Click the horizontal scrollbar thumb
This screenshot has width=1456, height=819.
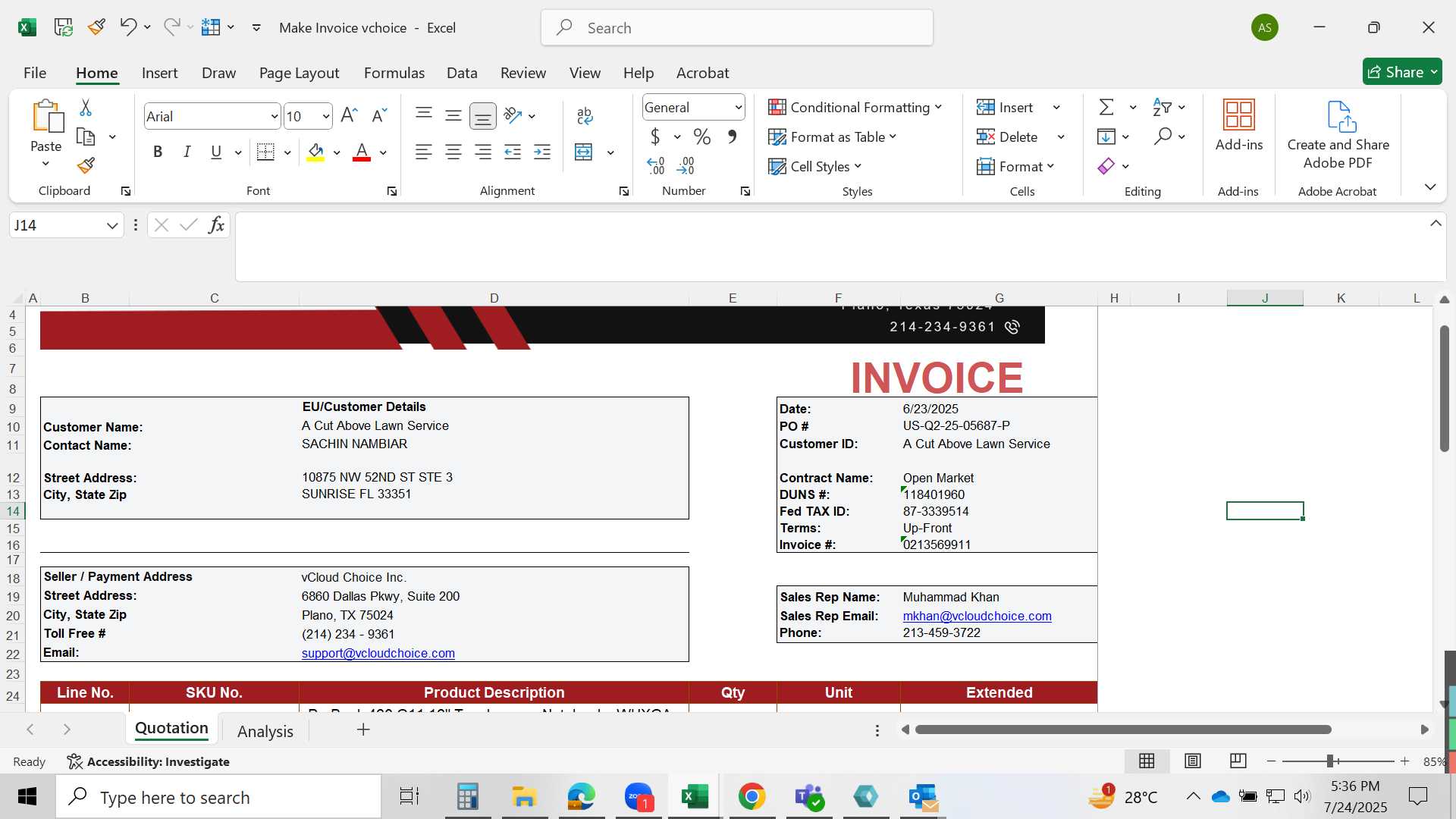[x=1123, y=730]
